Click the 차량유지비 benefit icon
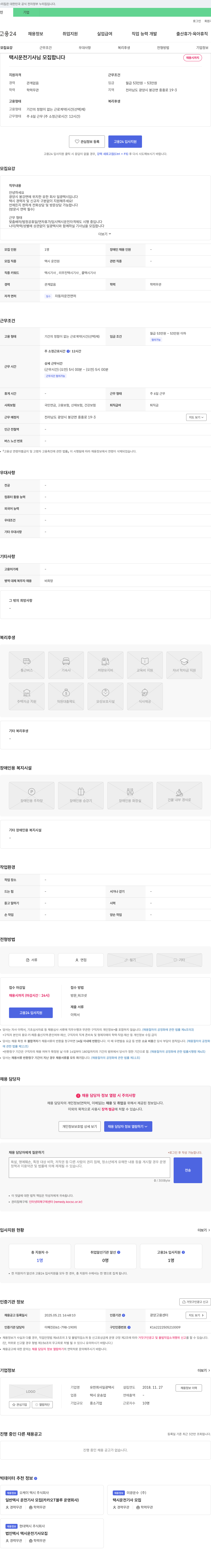This screenshot has height=1568, width=211. [105, 665]
